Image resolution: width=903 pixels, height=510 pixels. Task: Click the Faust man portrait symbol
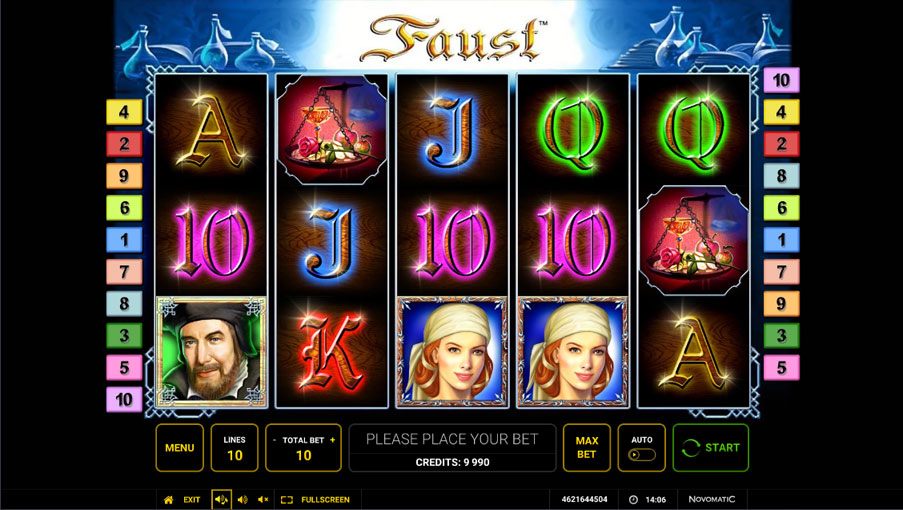[211, 352]
